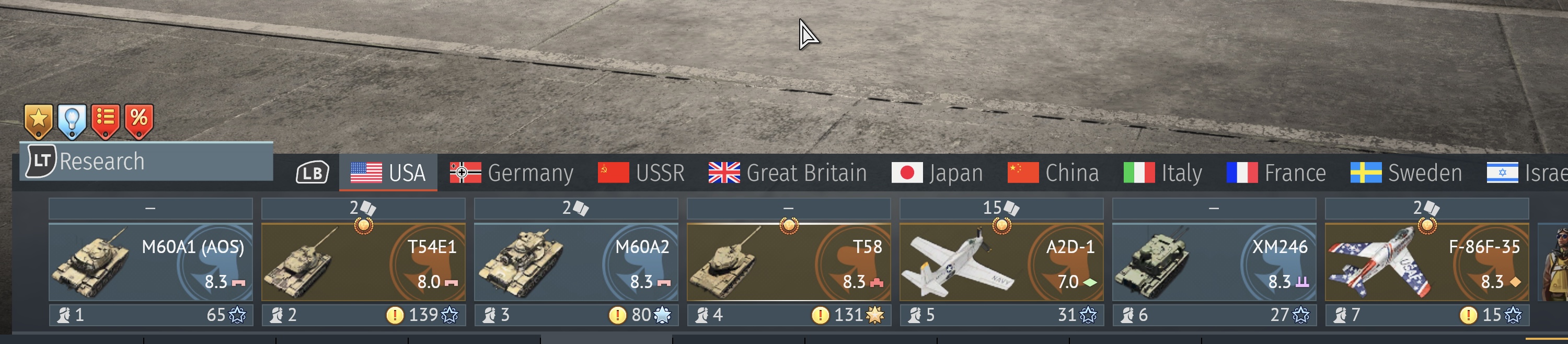The image size is (1568, 344).
Task: Select the F-86F-35 jet slot
Action: click(1427, 262)
